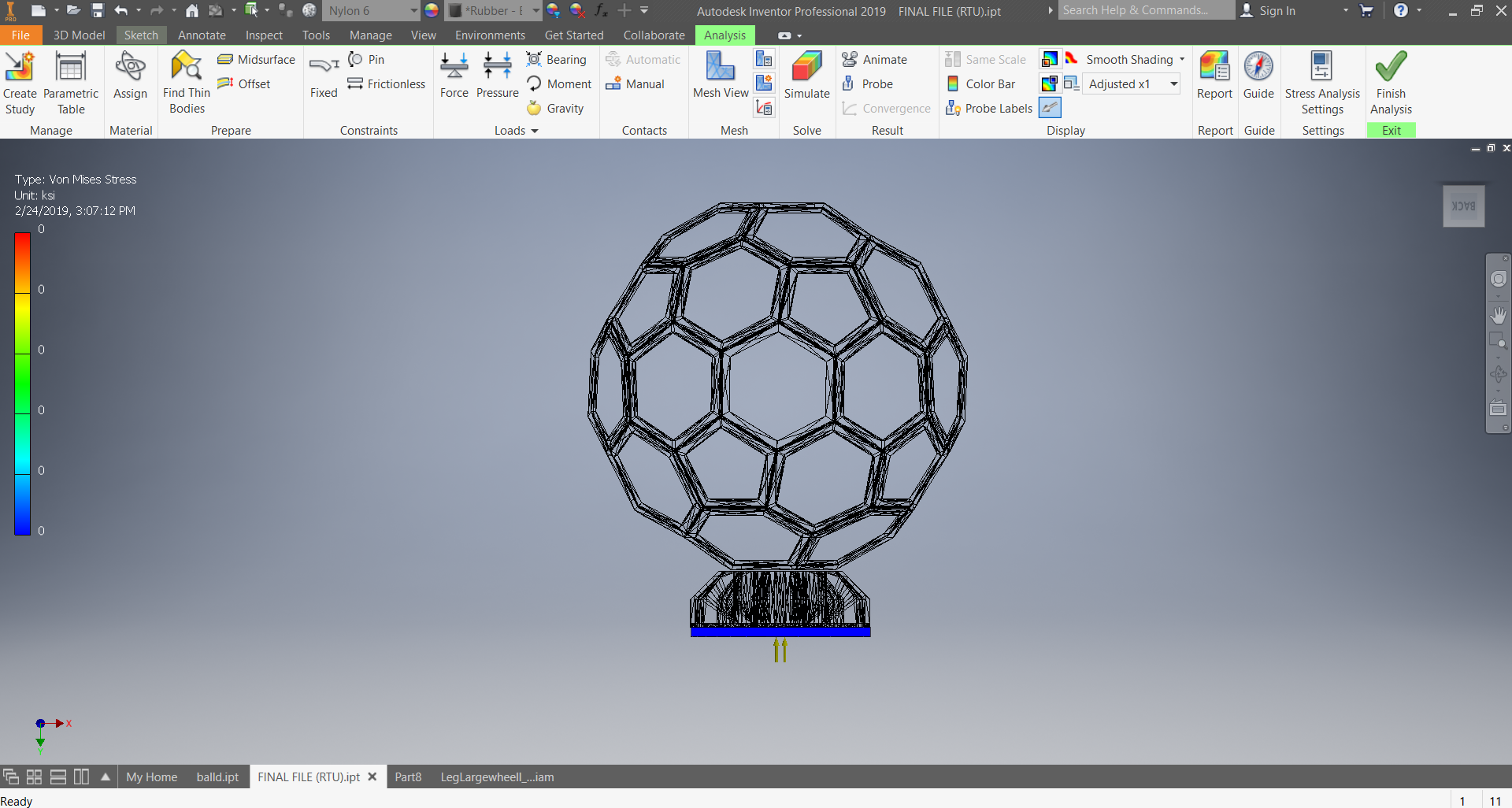Open the LegLargewheell .iam document tab
The image size is (1512, 808).
pyautogui.click(x=497, y=776)
